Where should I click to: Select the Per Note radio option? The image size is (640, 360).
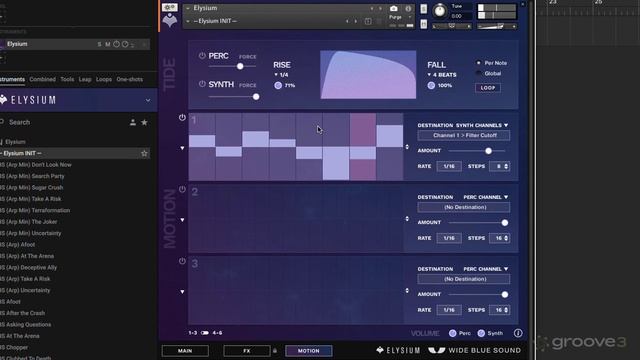point(478,63)
